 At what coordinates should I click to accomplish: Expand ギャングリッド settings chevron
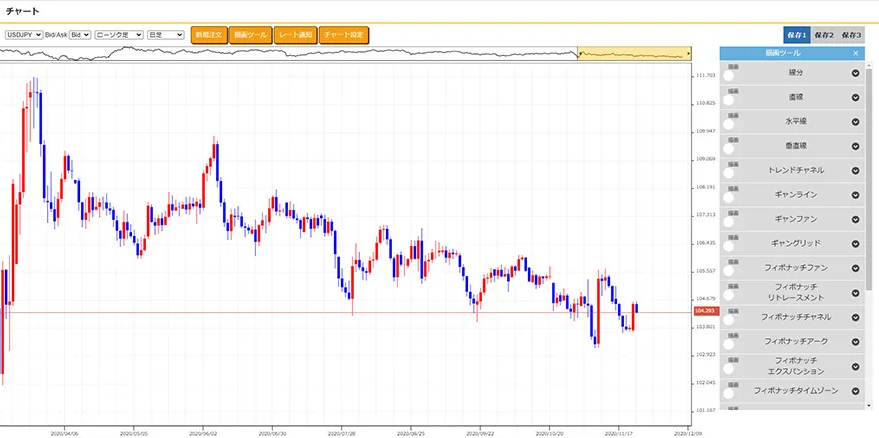click(855, 244)
